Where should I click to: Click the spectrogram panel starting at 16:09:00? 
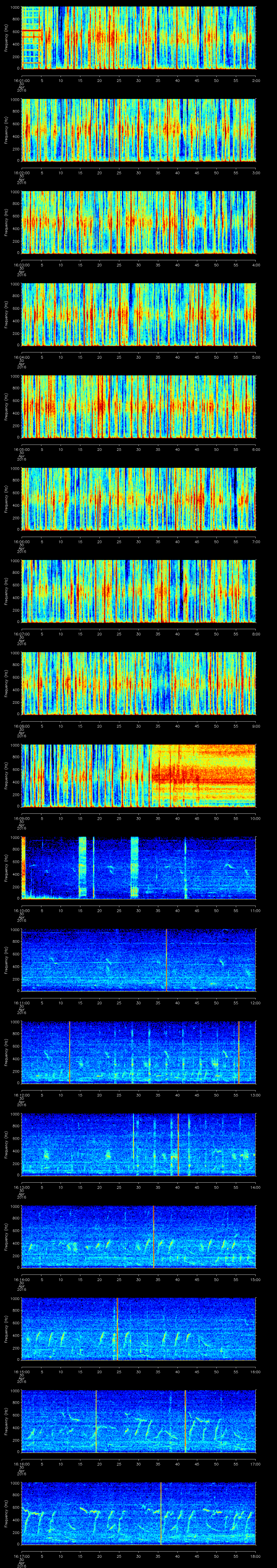(139, 775)
